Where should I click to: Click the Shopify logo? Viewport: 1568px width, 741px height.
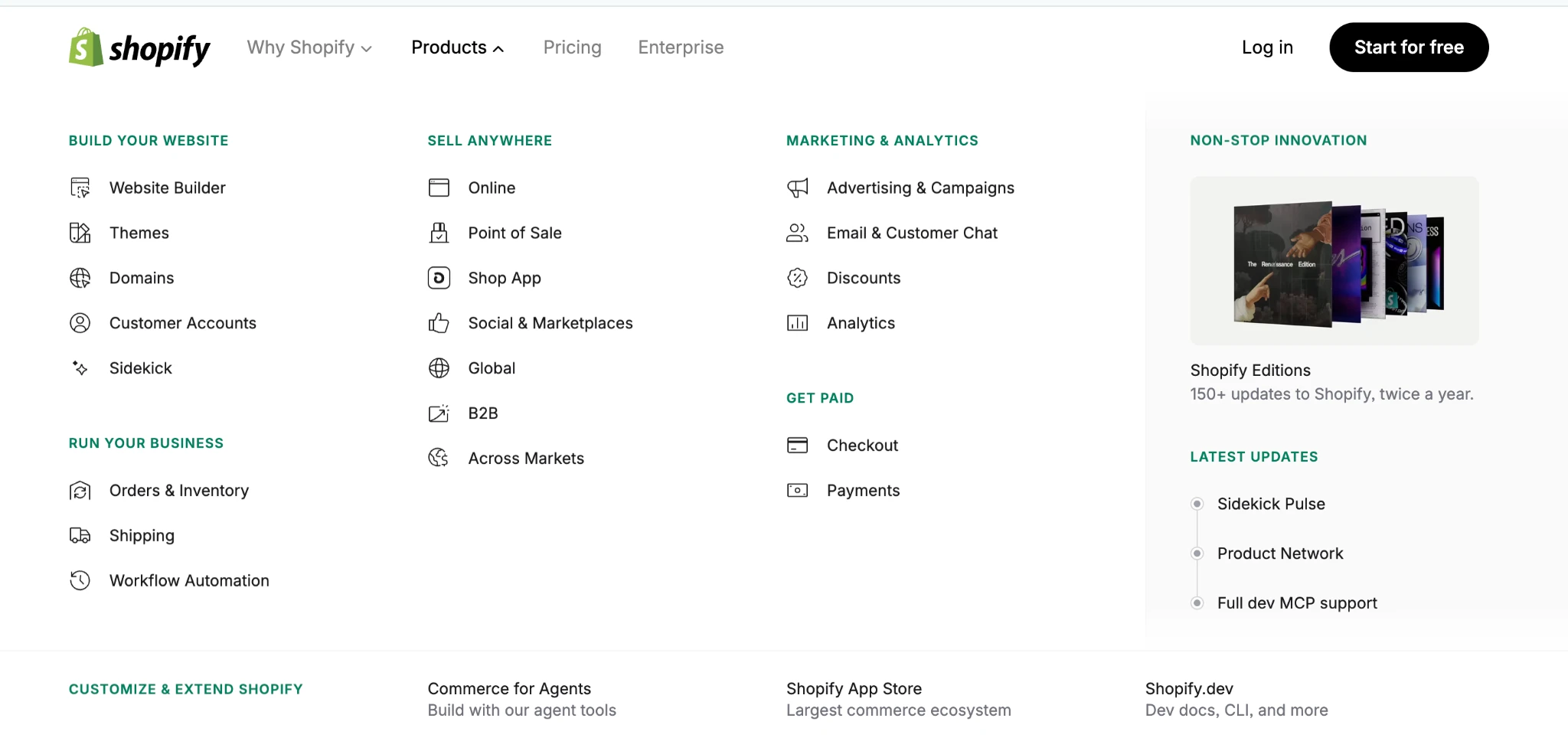[x=139, y=47]
